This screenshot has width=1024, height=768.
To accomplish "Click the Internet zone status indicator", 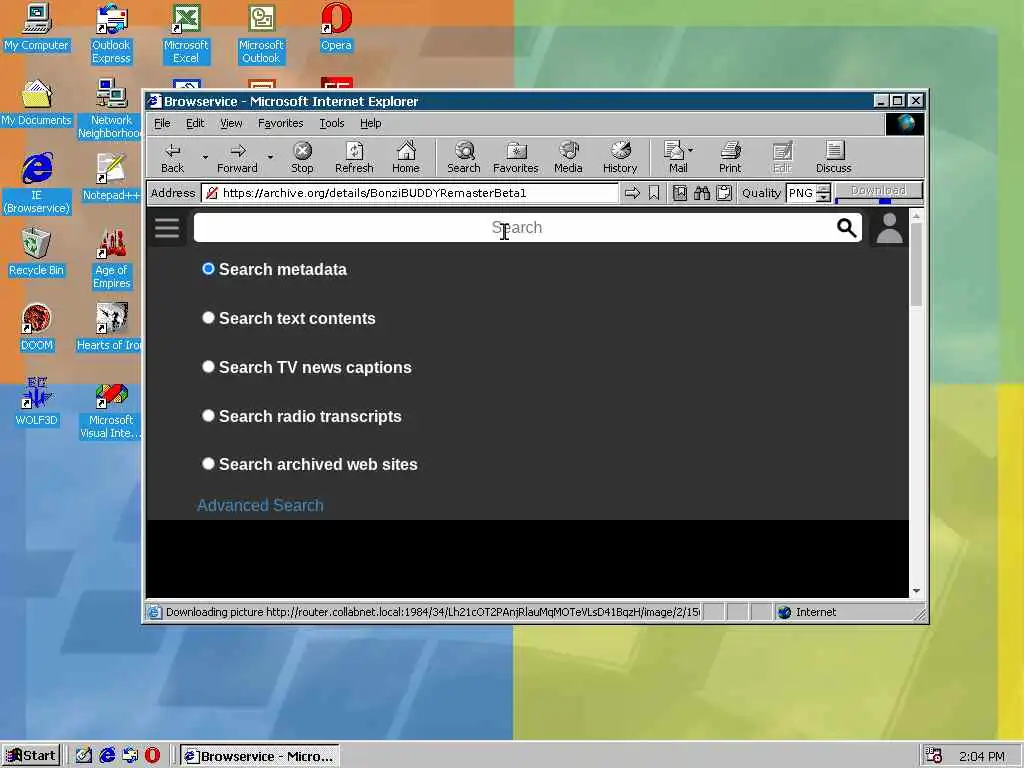I will point(807,612).
